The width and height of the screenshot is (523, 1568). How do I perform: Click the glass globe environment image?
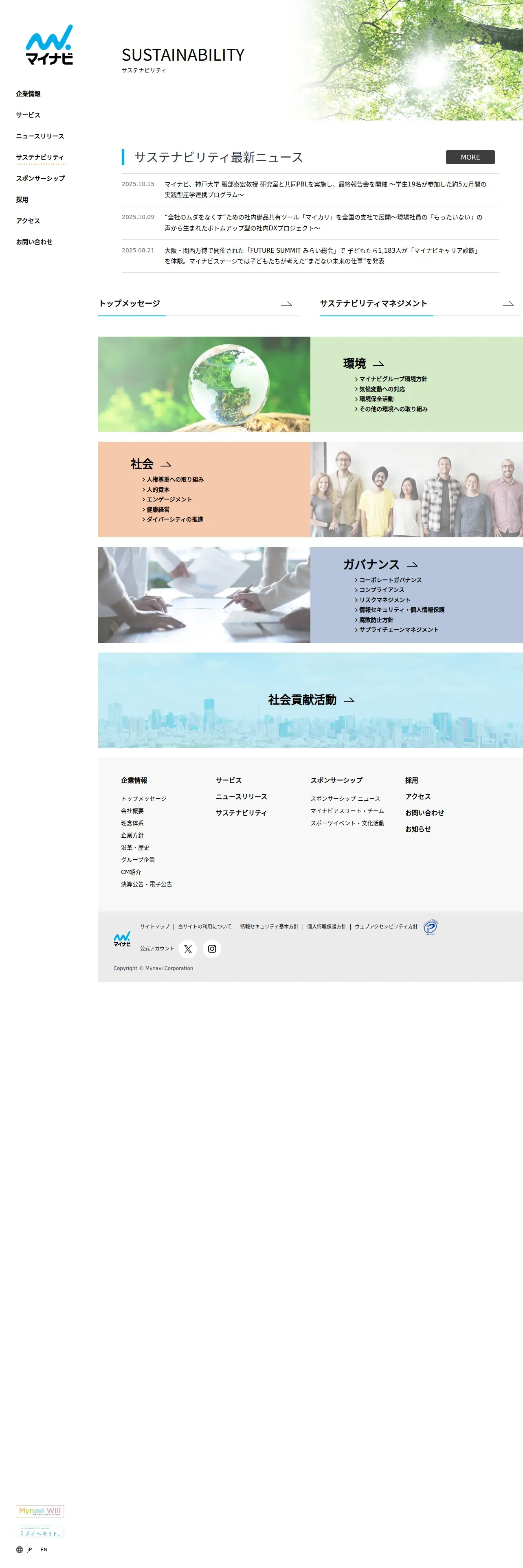[204, 385]
